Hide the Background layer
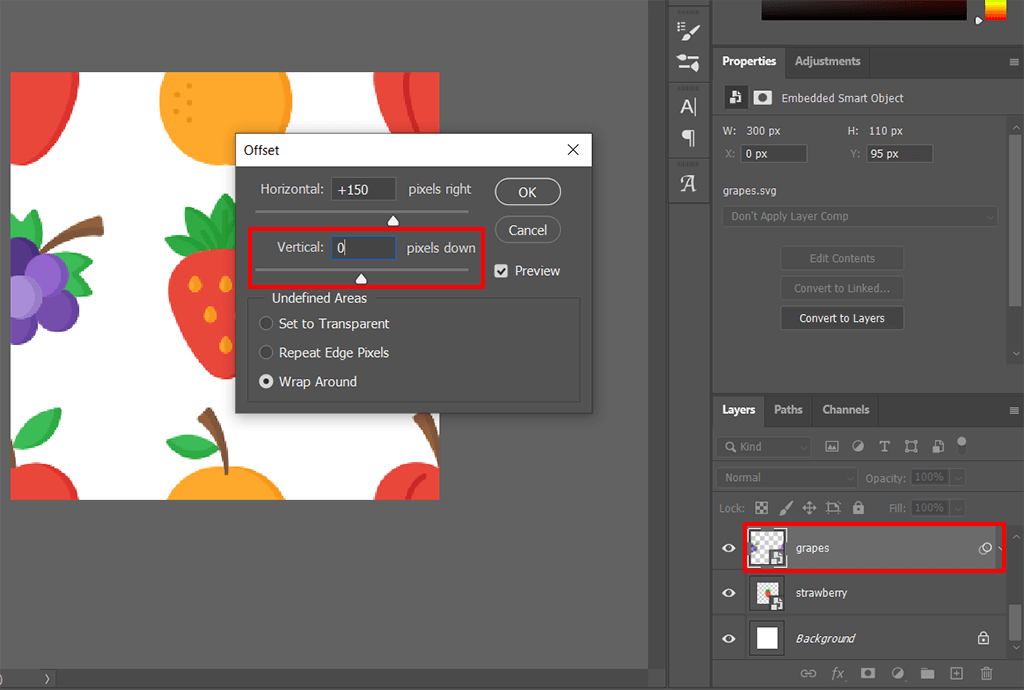 (x=728, y=638)
